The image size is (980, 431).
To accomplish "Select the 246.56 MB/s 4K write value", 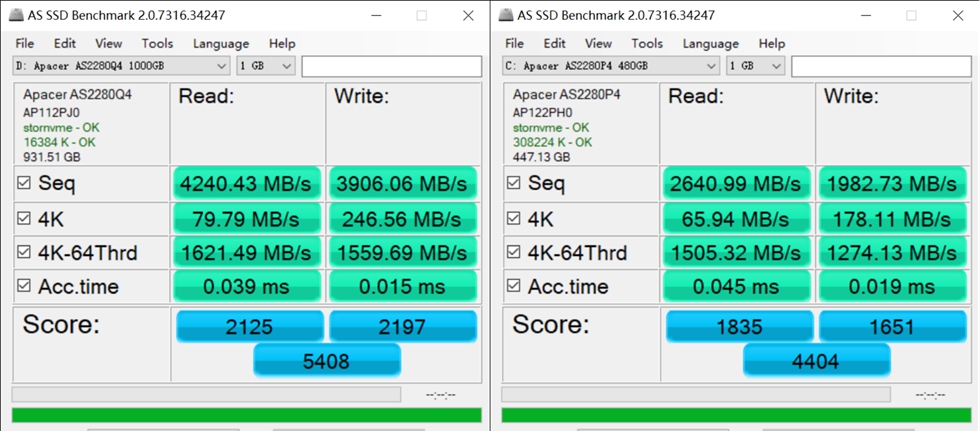I will click(402, 219).
